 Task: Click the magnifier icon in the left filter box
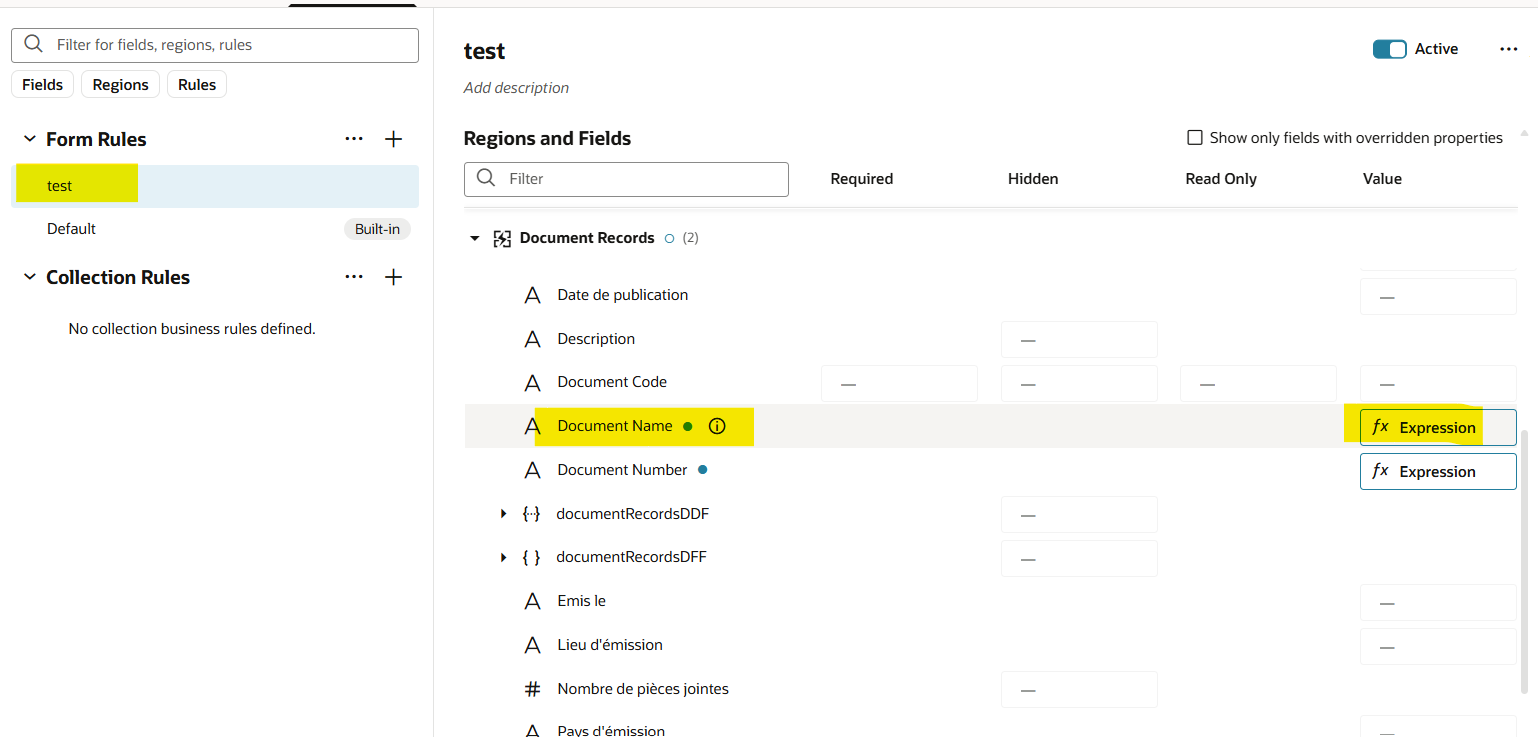point(33,44)
